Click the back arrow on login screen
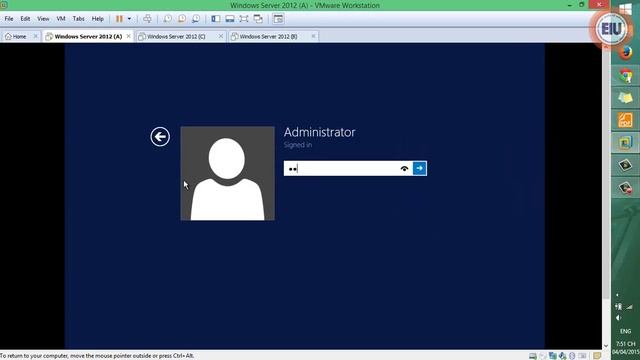 (160, 136)
